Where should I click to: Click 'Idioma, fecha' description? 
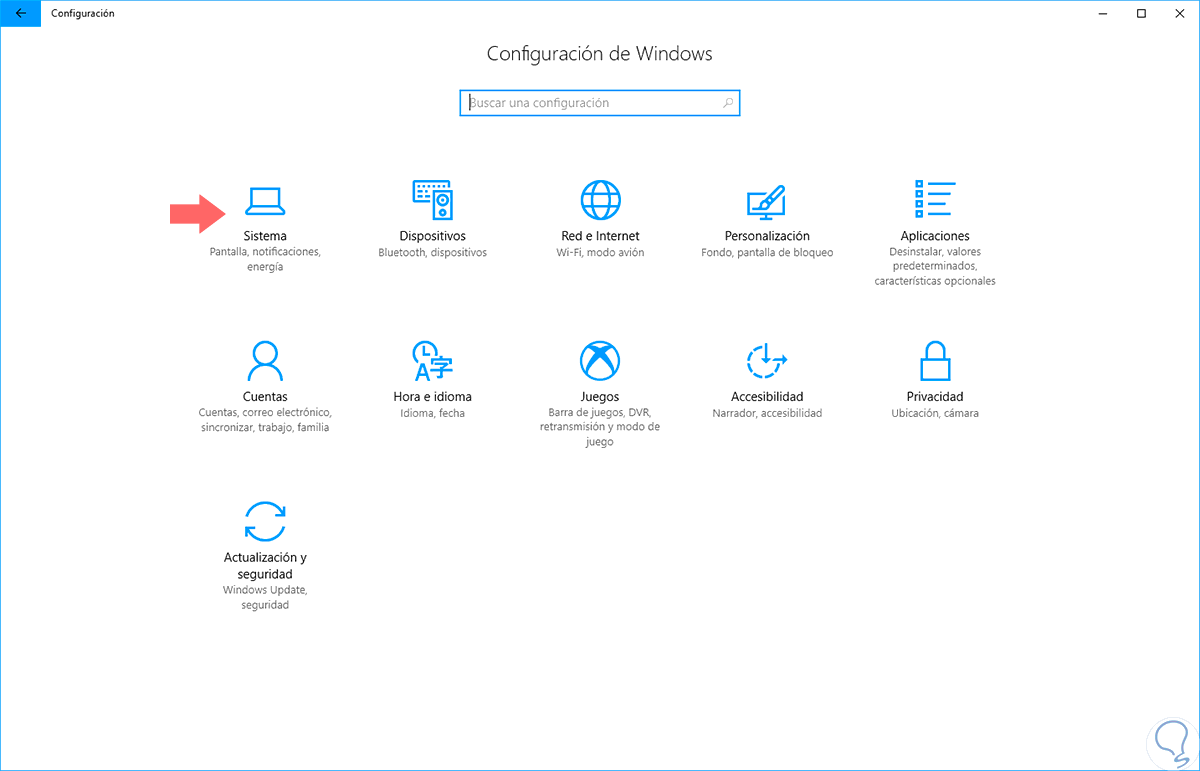(x=432, y=413)
